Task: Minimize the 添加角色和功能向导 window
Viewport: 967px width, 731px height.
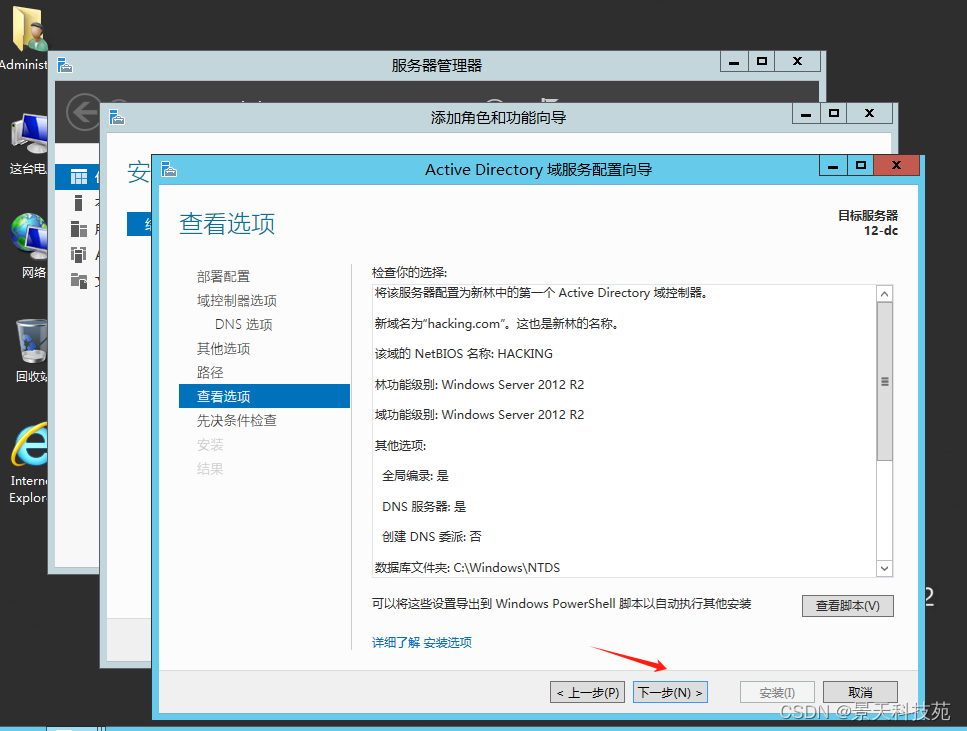Action: point(805,114)
